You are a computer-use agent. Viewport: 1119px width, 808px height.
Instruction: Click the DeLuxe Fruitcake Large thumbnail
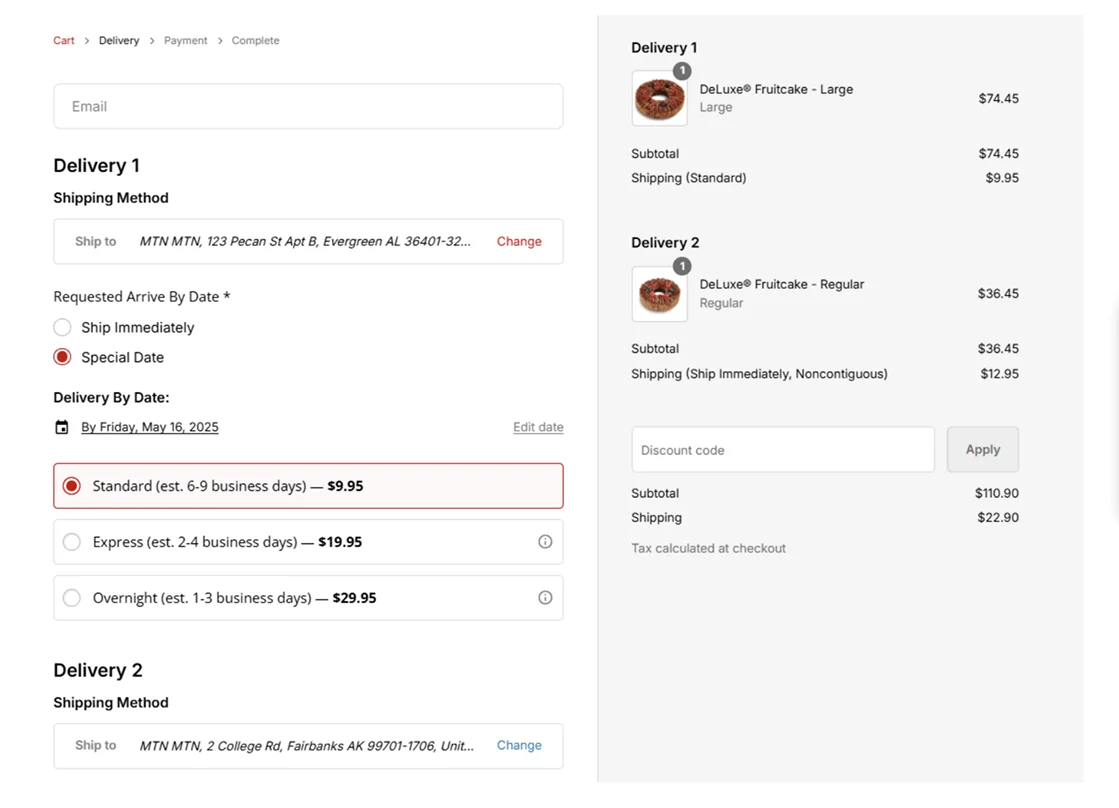coord(659,99)
